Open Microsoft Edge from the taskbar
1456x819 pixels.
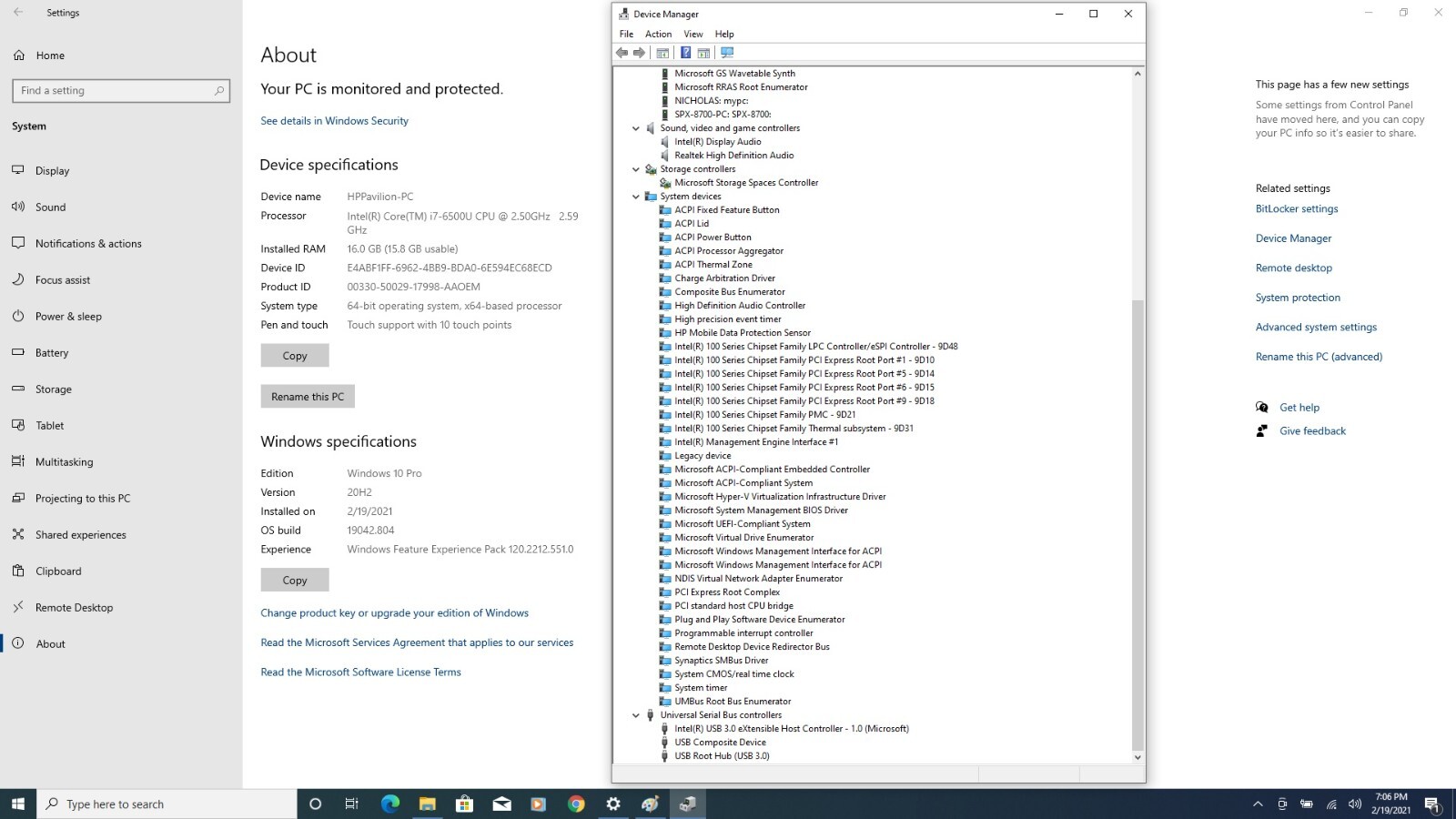[x=390, y=804]
